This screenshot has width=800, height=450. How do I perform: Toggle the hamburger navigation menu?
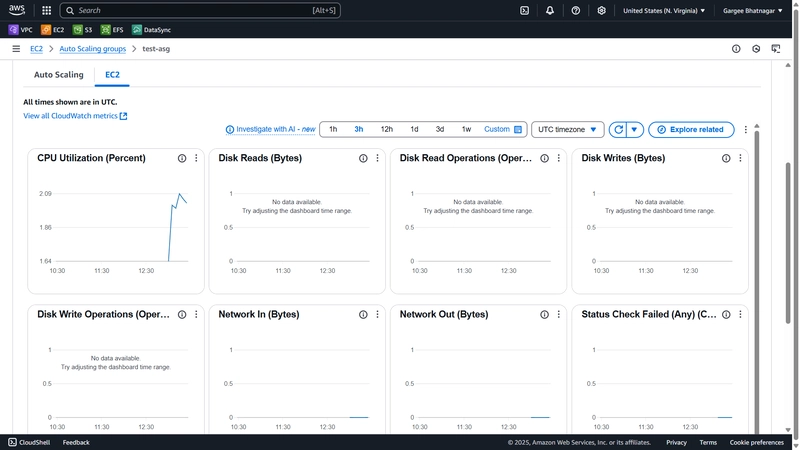click(x=16, y=49)
